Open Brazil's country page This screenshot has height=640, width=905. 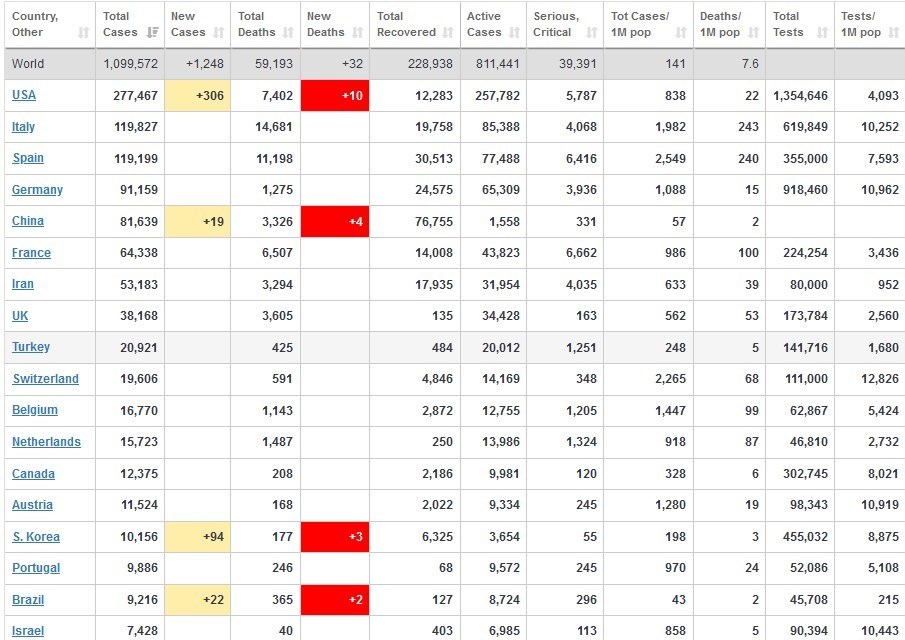tap(28, 600)
